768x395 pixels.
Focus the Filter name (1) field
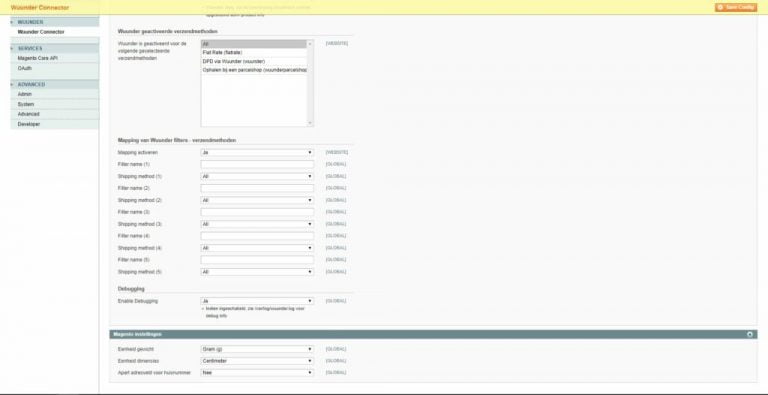(x=257, y=164)
